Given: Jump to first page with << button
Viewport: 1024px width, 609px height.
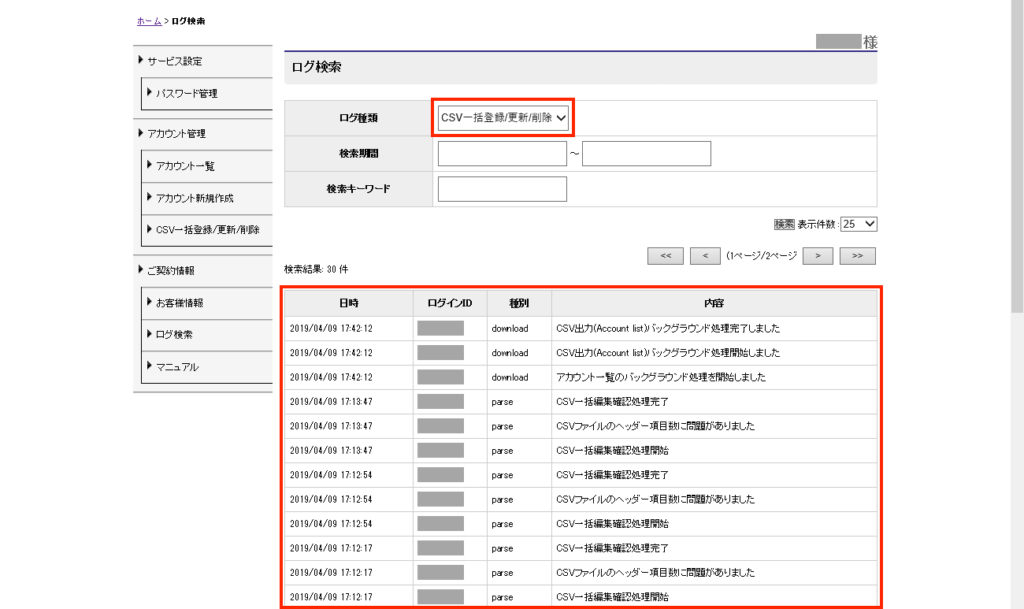Looking at the screenshot, I should (x=665, y=256).
